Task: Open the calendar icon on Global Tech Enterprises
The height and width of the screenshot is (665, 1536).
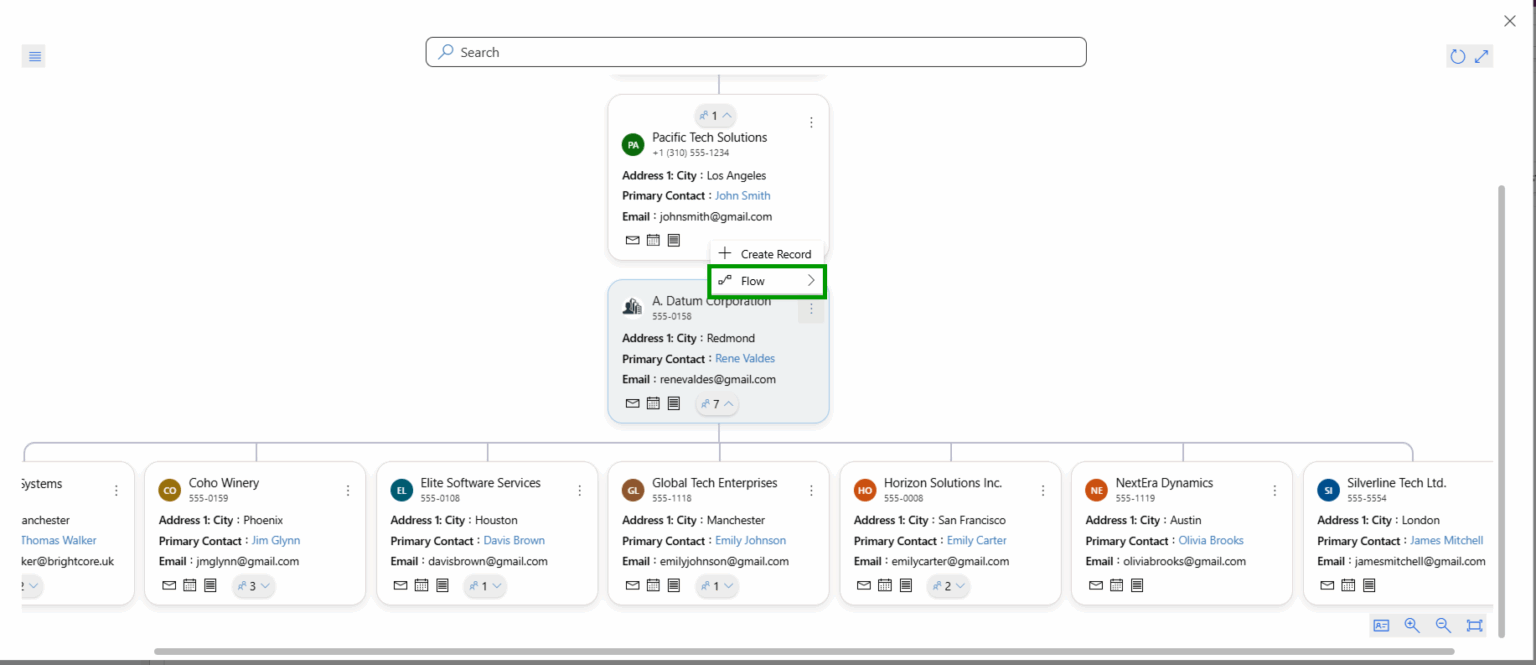Action: pos(653,585)
